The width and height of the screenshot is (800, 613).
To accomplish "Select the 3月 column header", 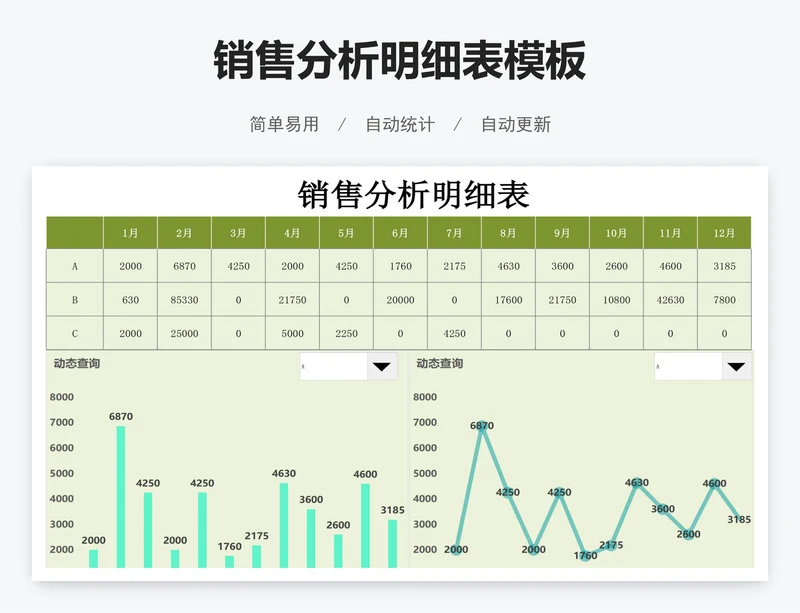I will pos(238,233).
